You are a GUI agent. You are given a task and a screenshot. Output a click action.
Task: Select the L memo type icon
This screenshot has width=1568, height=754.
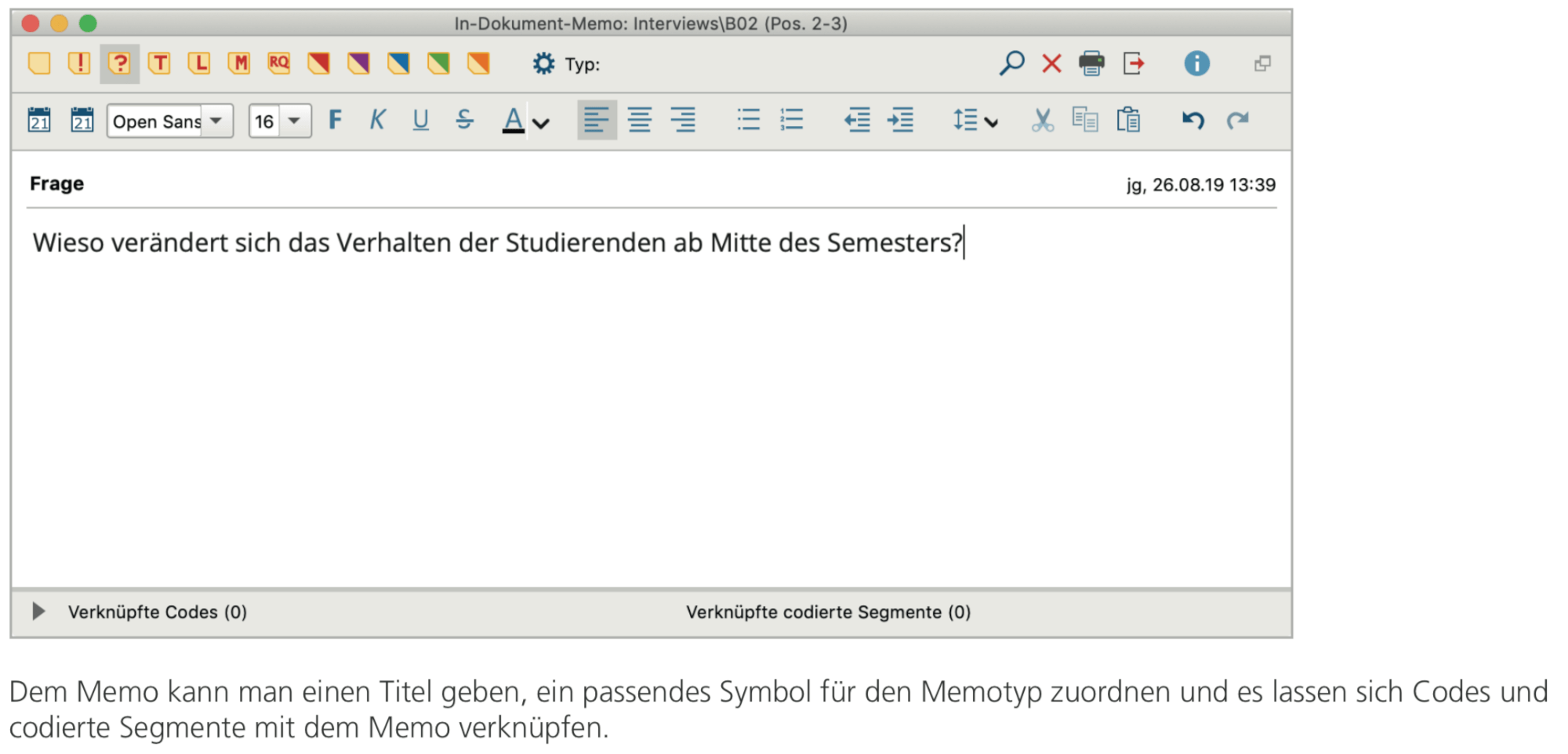pos(199,63)
